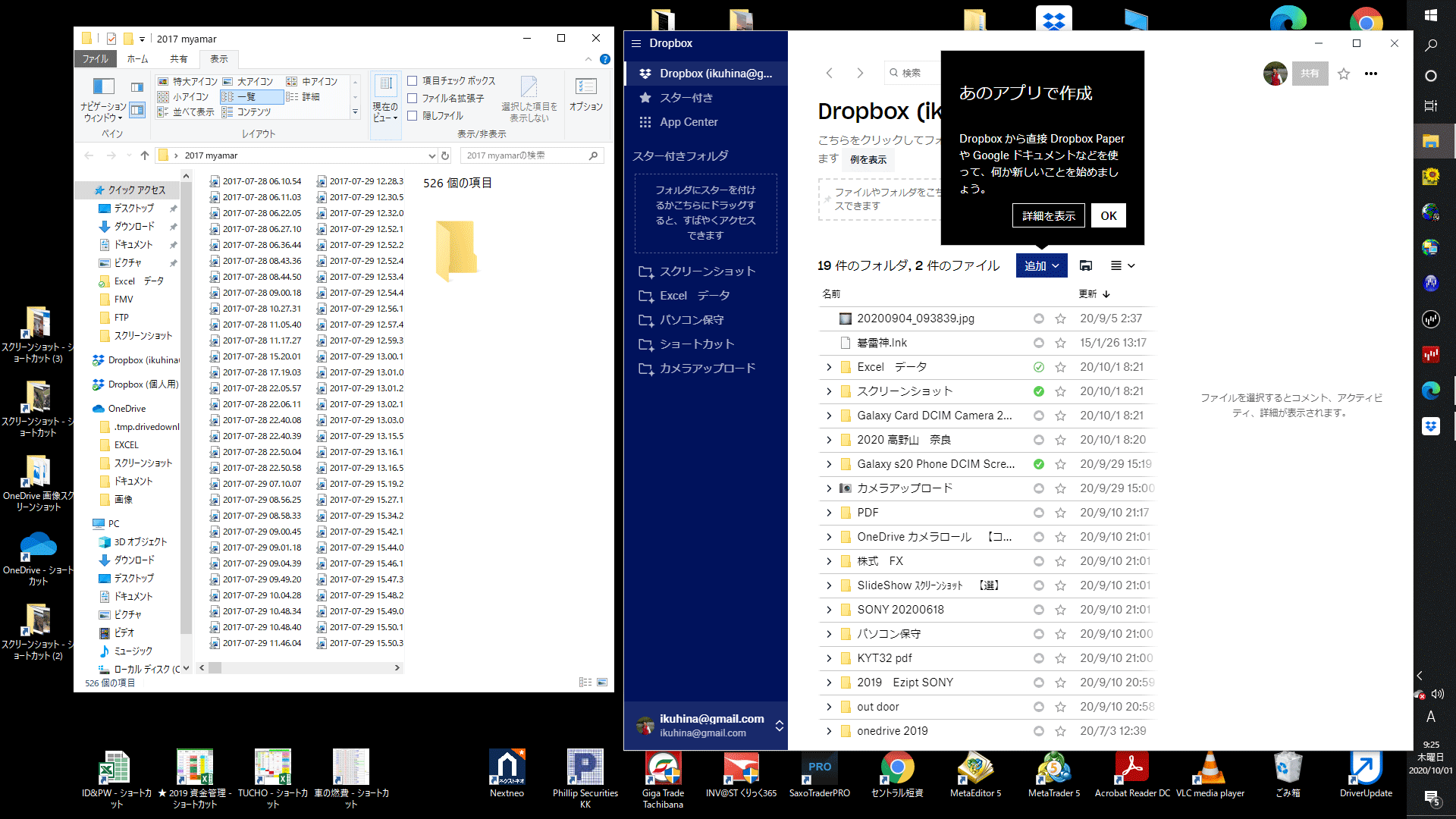Viewport: 1456px width, 819px height.
Task: Toggle sync status circle for PDF folder
Action: pyautogui.click(x=1038, y=513)
